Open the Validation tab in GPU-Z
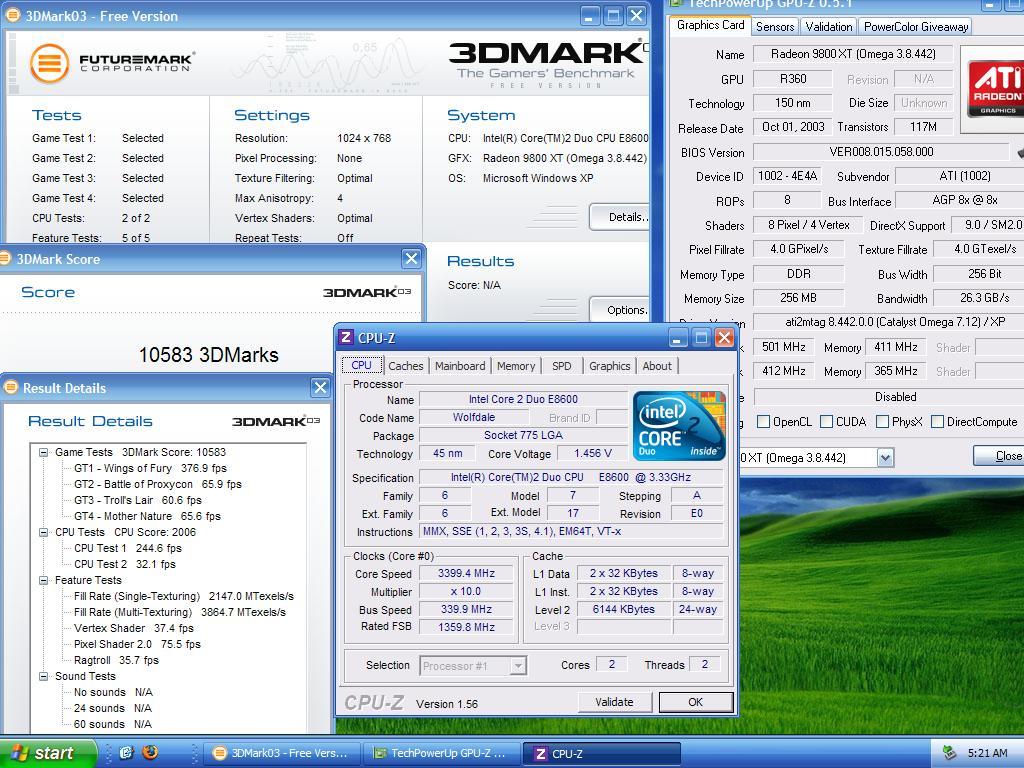1024x768 pixels. [x=828, y=27]
